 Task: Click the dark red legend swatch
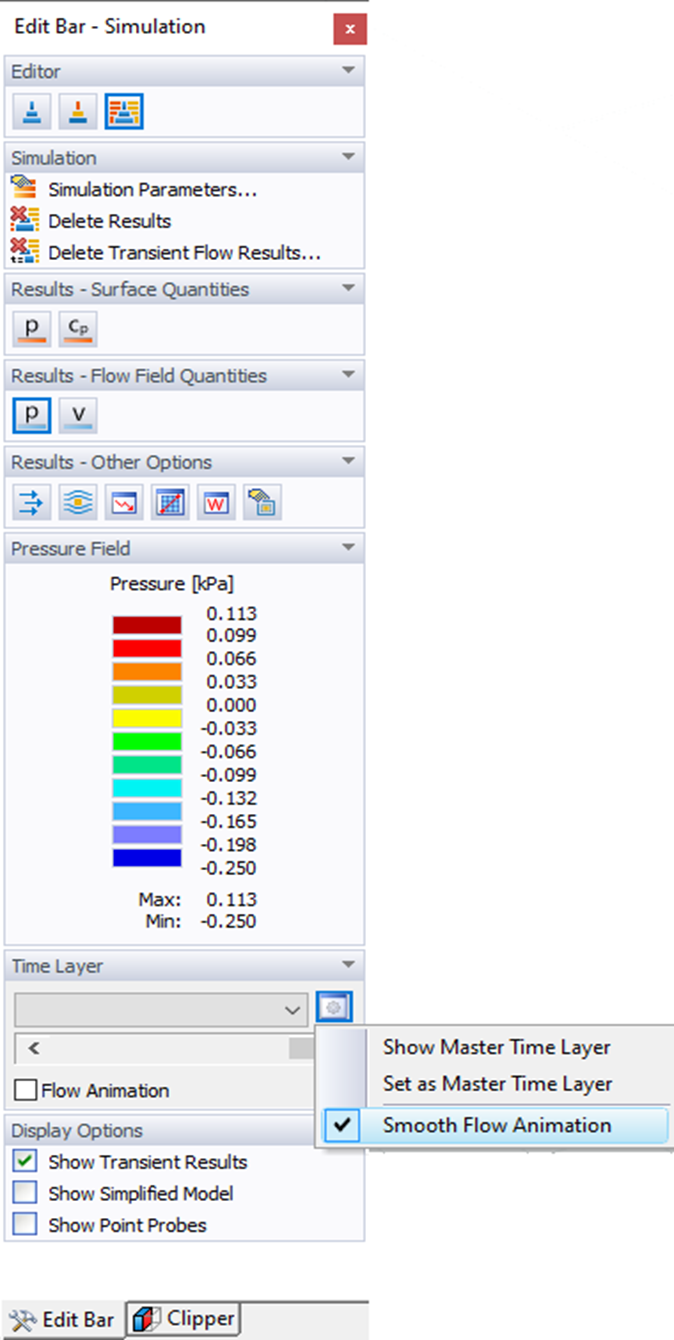pos(147,625)
